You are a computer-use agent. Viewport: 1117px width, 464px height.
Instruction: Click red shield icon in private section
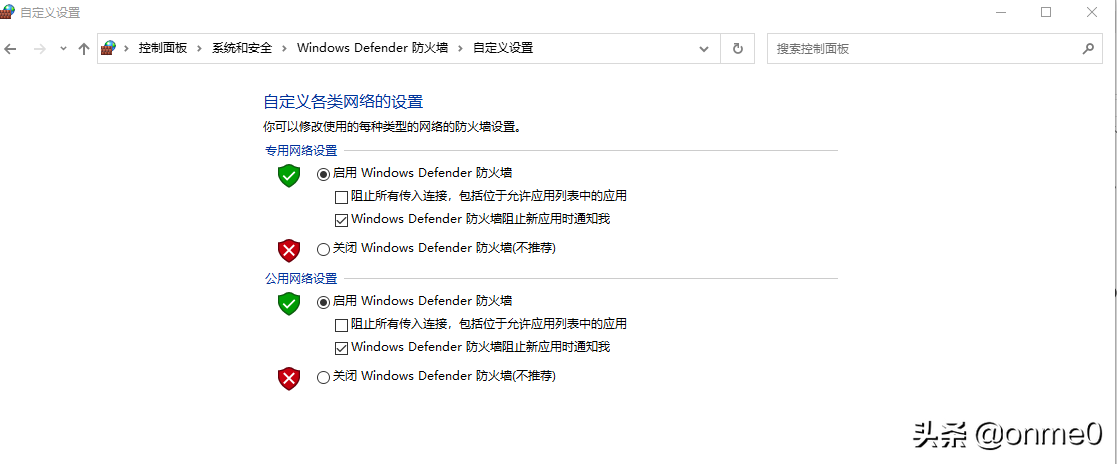(x=289, y=250)
